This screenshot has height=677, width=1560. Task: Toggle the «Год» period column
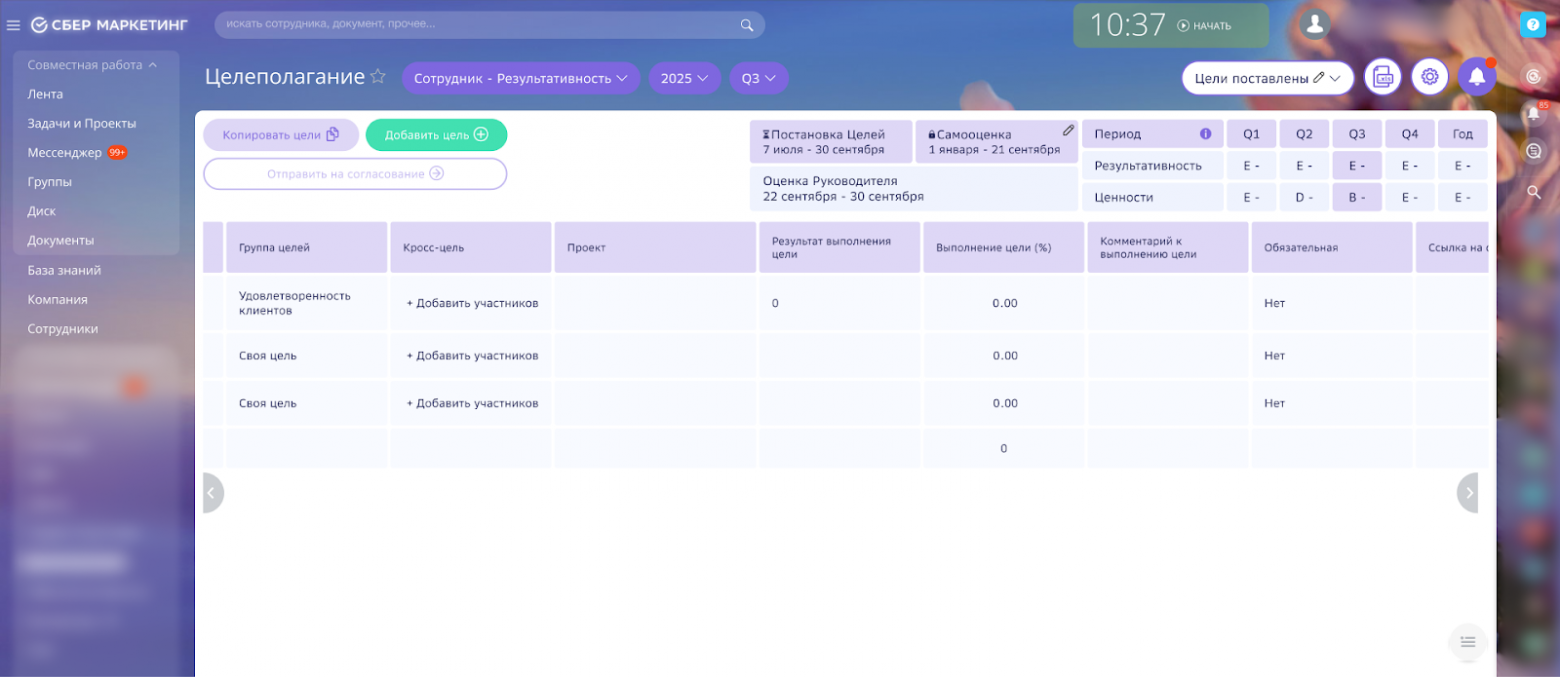click(1462, 133)
